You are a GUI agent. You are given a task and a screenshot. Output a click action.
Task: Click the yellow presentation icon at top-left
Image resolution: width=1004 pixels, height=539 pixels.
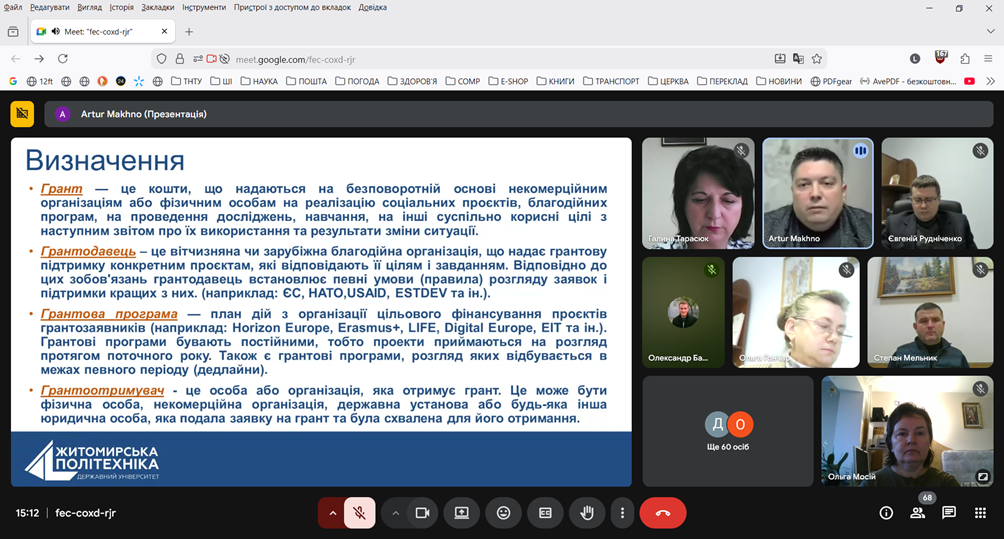point(22,114)
